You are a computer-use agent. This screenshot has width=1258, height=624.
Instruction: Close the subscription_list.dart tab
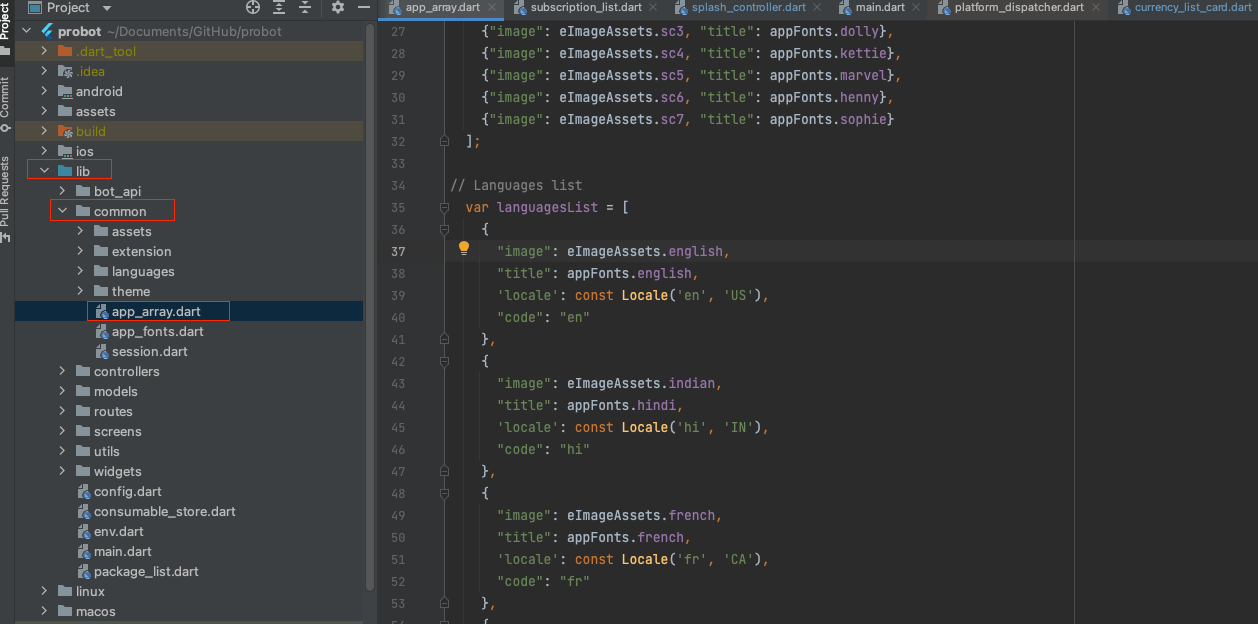click(652, 8)
